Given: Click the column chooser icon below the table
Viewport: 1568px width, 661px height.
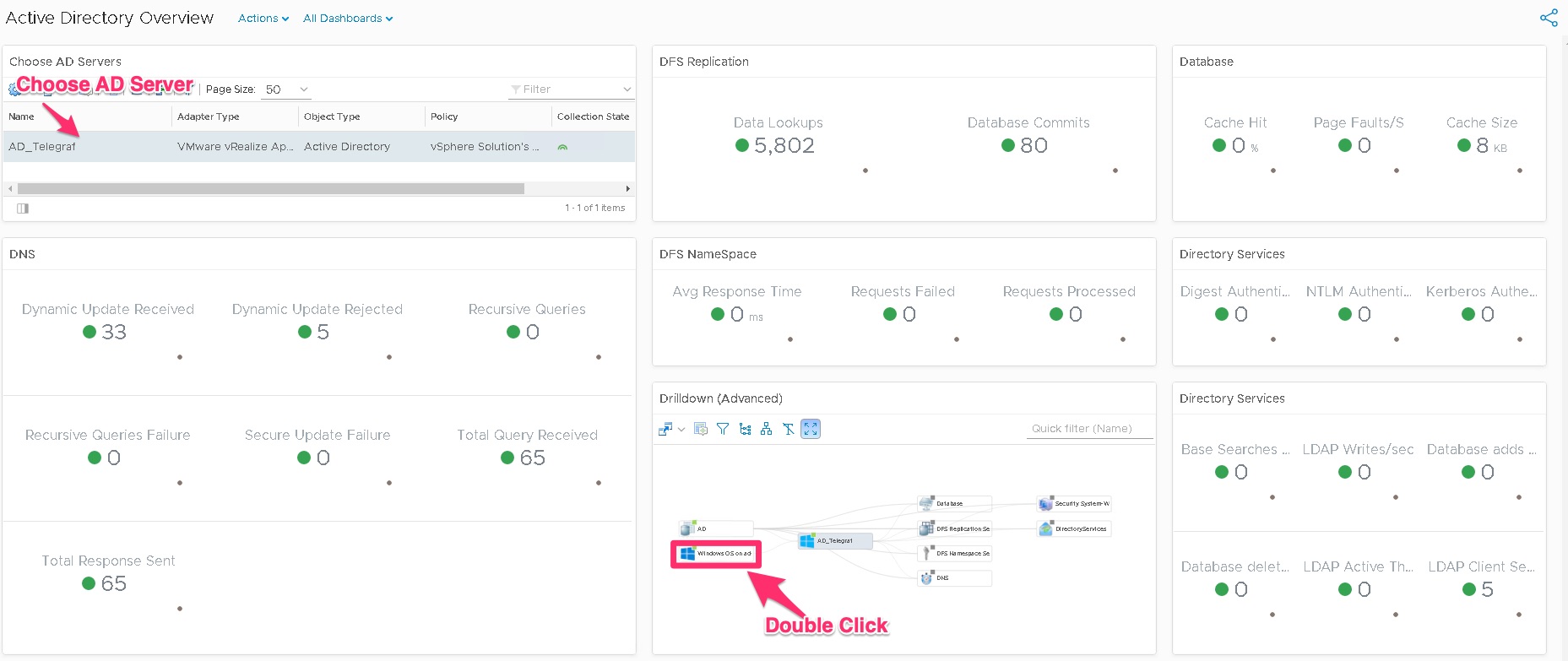Looking at the screenshot, I should (x=23, y=209).
